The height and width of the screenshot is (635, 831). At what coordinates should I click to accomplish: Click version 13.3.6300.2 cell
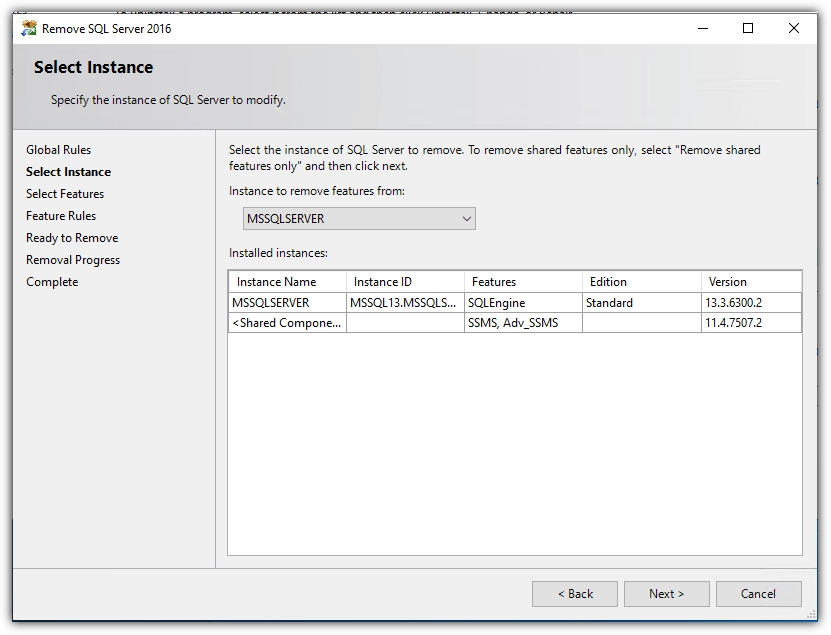pos(752,303)
